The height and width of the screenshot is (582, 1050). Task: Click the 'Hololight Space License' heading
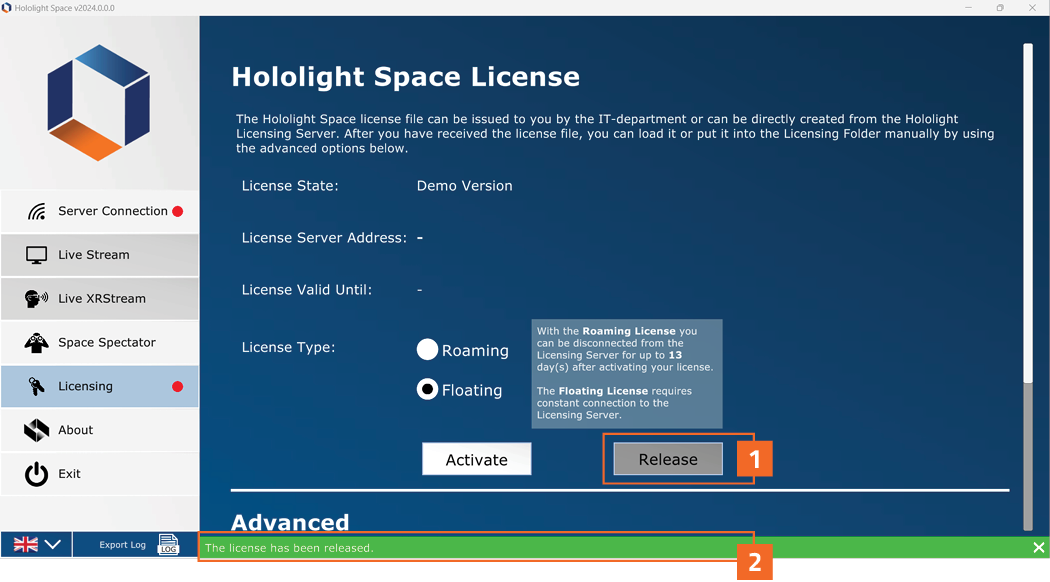point(406,76)
